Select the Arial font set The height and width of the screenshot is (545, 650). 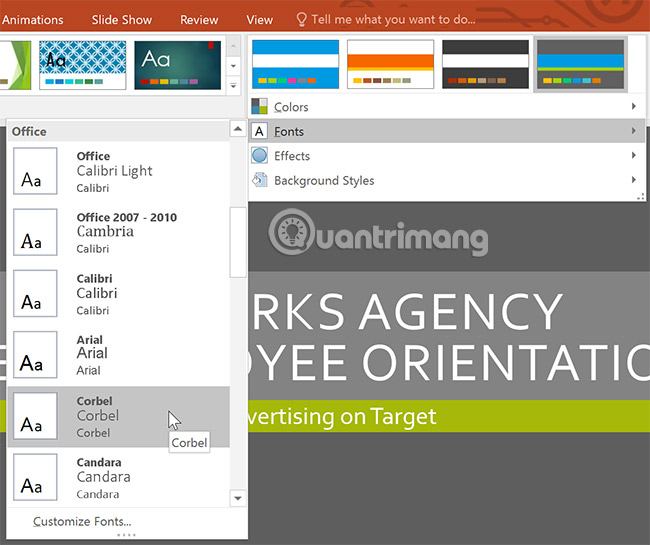(x=119, y=355)
